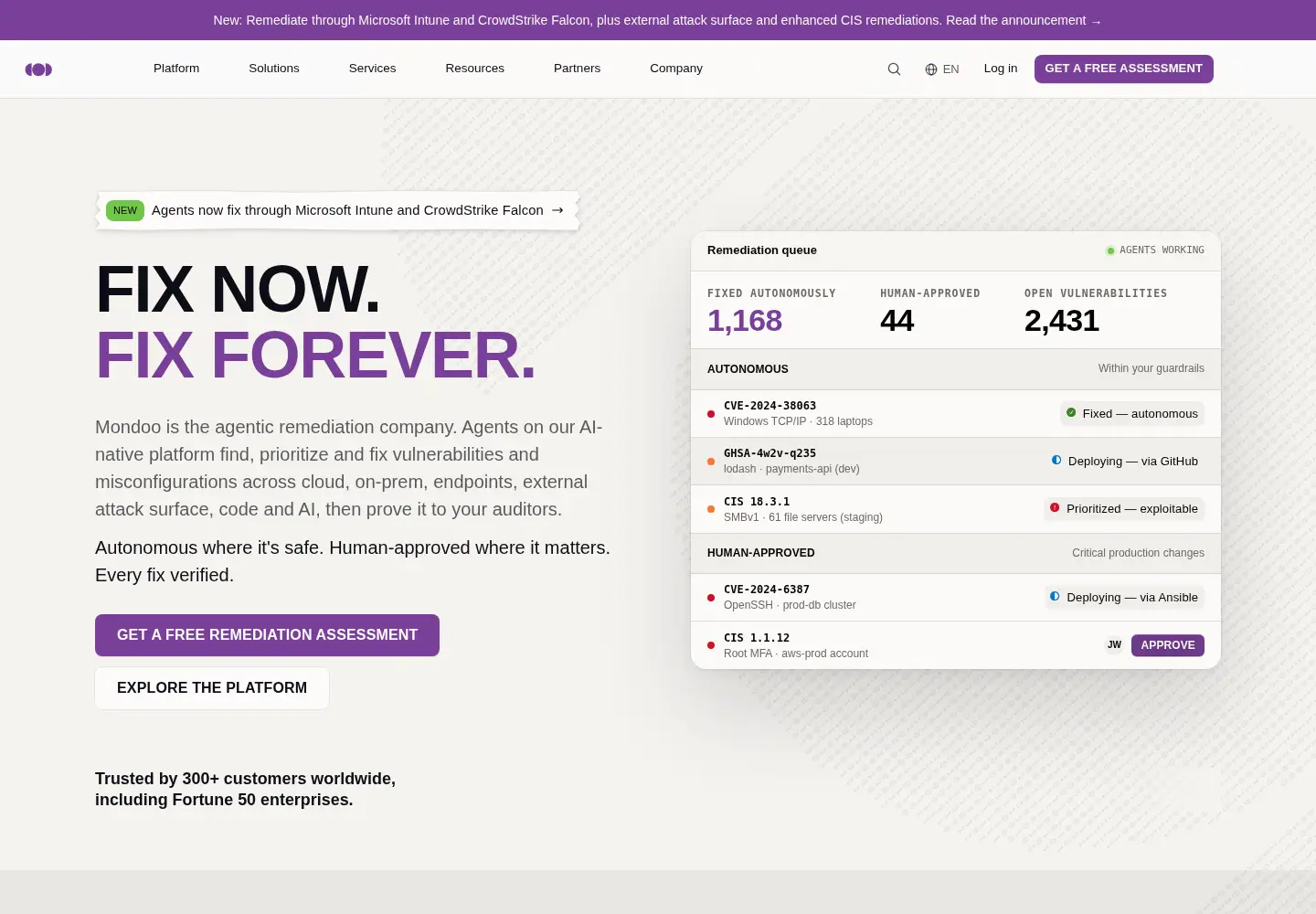Click OpenSSH · prod-db cluster text
This screenshot has height=914, width=1316.
pyautogui.click(x=790, y=605)
